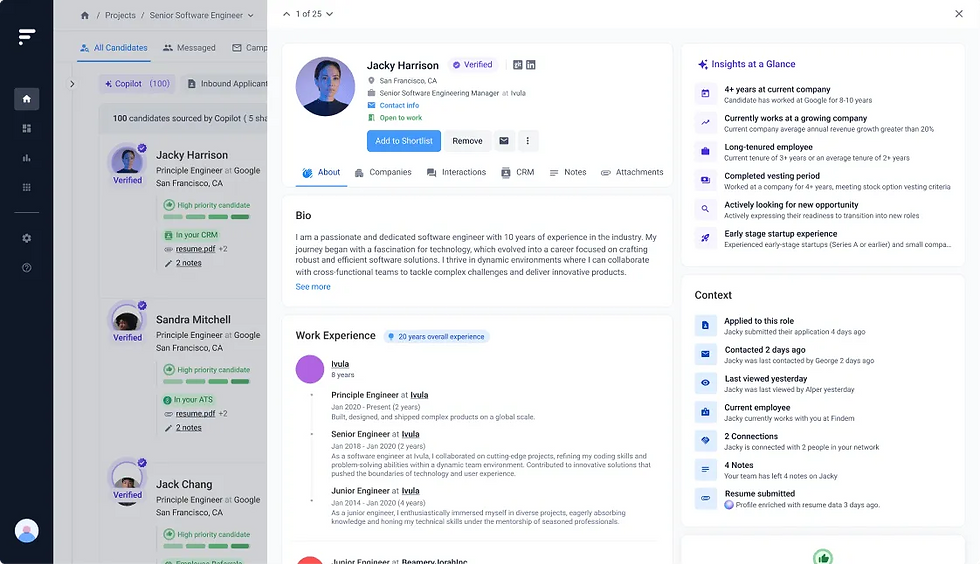Screen dimensions: 980x564
Task: Click the Findem logo in sidebar
Action: [x=26, y=37]
